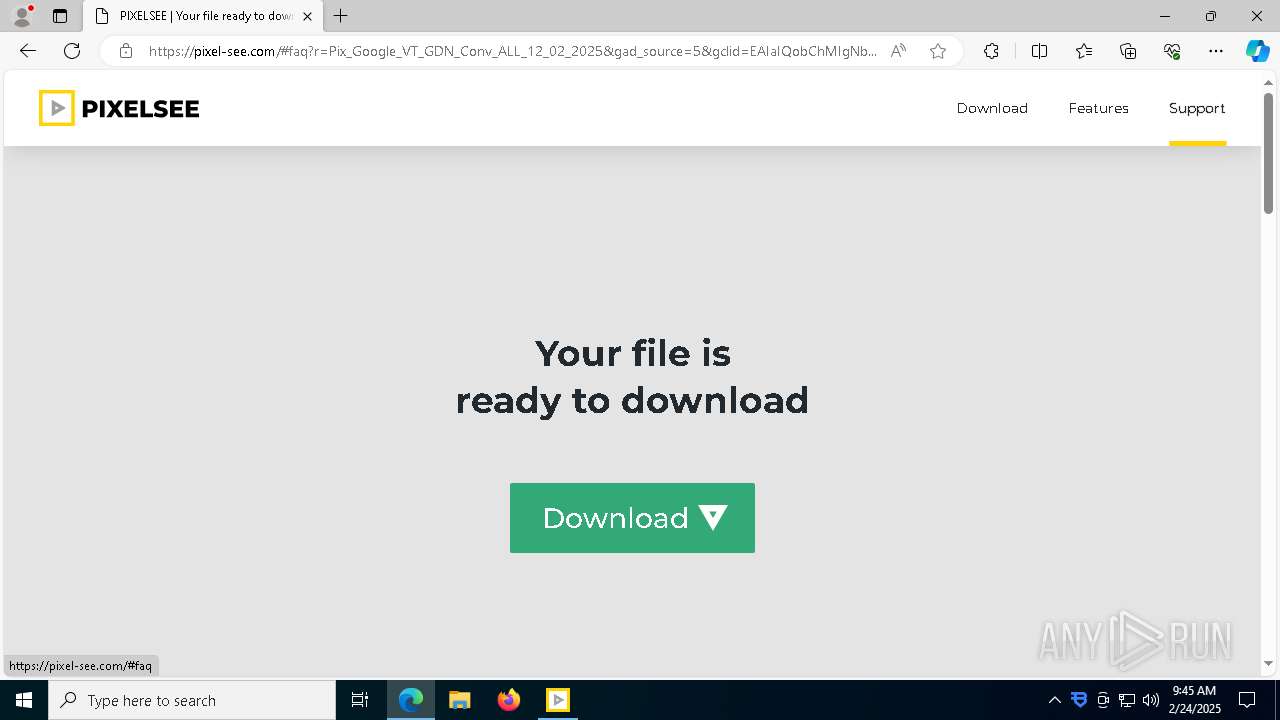Open Windows Start menu

(x=24, y=700)
